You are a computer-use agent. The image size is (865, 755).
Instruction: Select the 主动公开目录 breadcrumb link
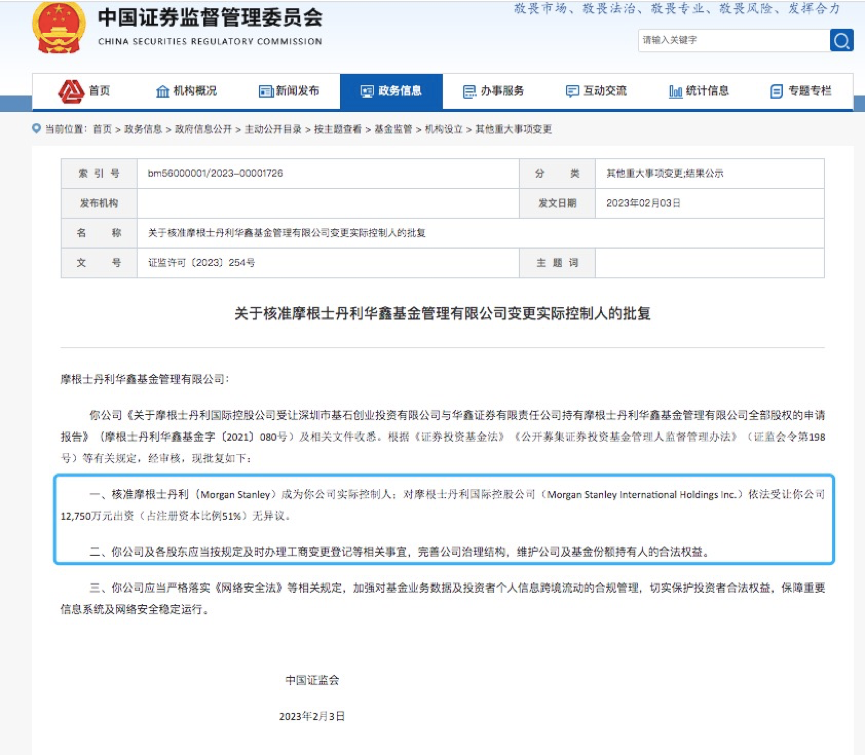pos(273,129)
